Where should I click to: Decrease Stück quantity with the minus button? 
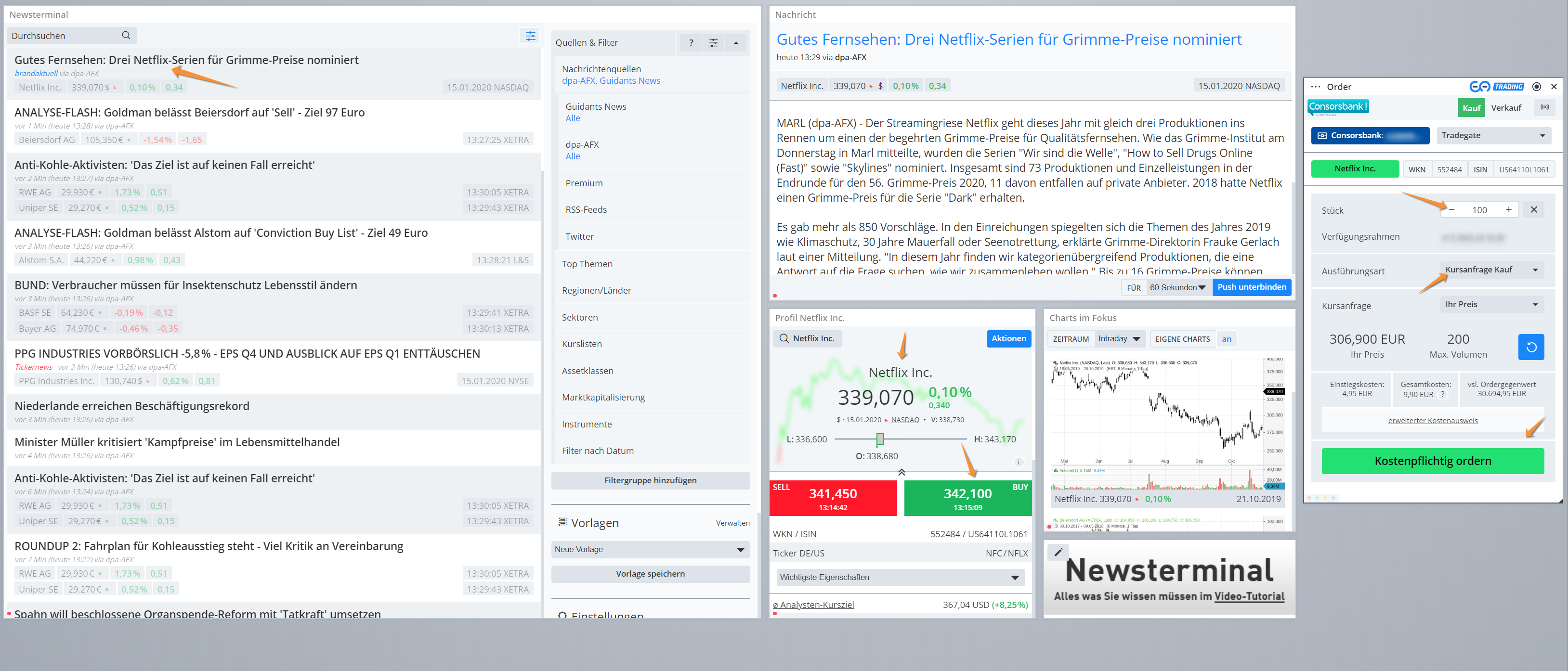1452,209
